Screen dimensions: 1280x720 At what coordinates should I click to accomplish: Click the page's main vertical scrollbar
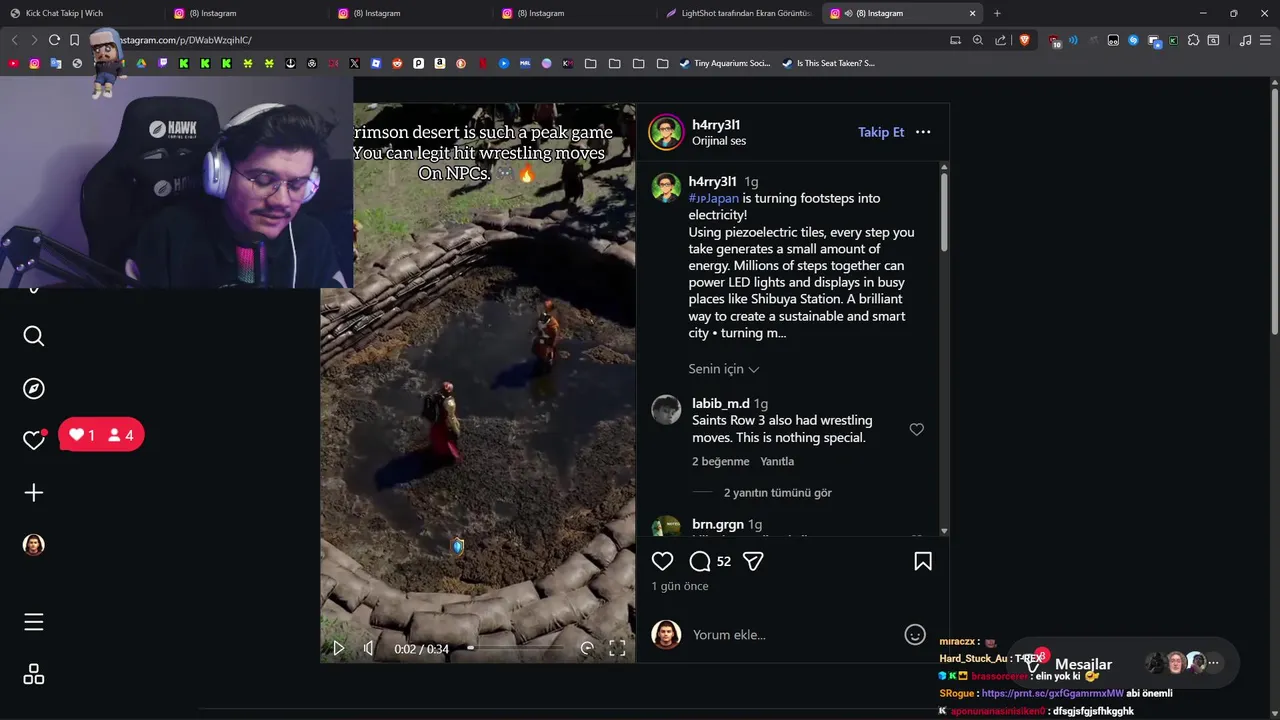[1274, 210]
